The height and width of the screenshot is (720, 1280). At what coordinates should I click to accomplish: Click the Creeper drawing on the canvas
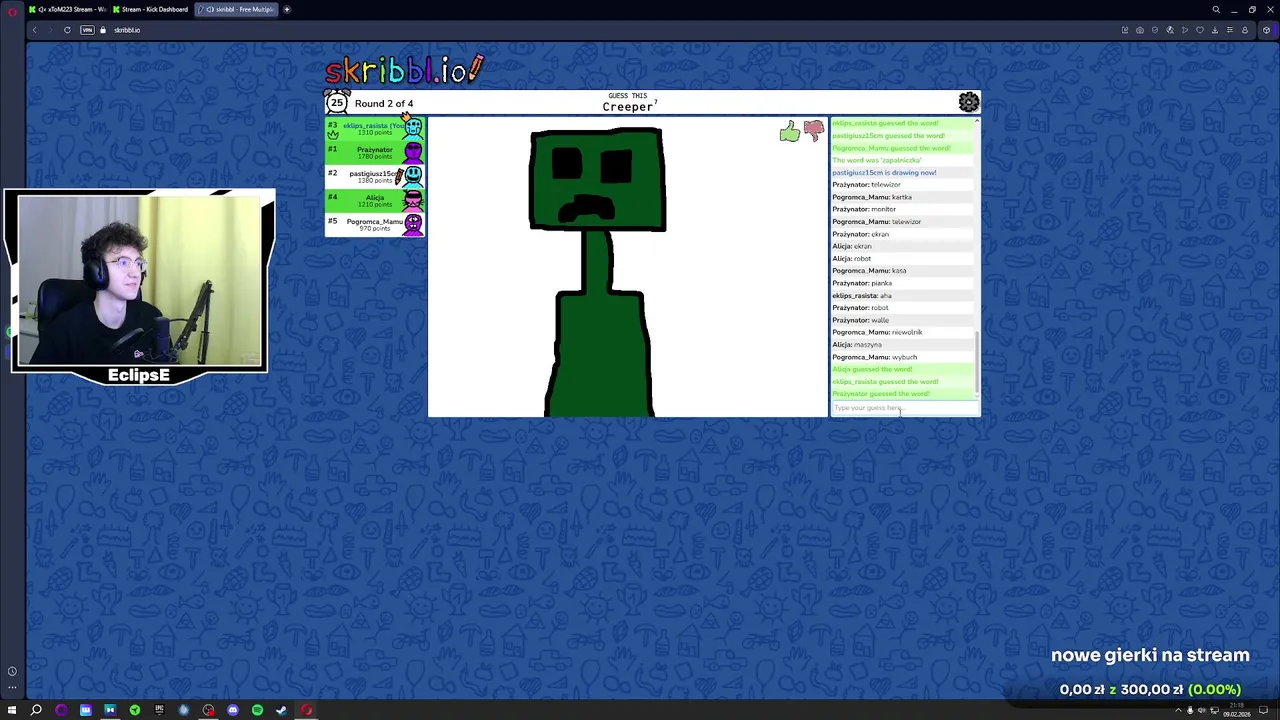[x=598, y=272]
